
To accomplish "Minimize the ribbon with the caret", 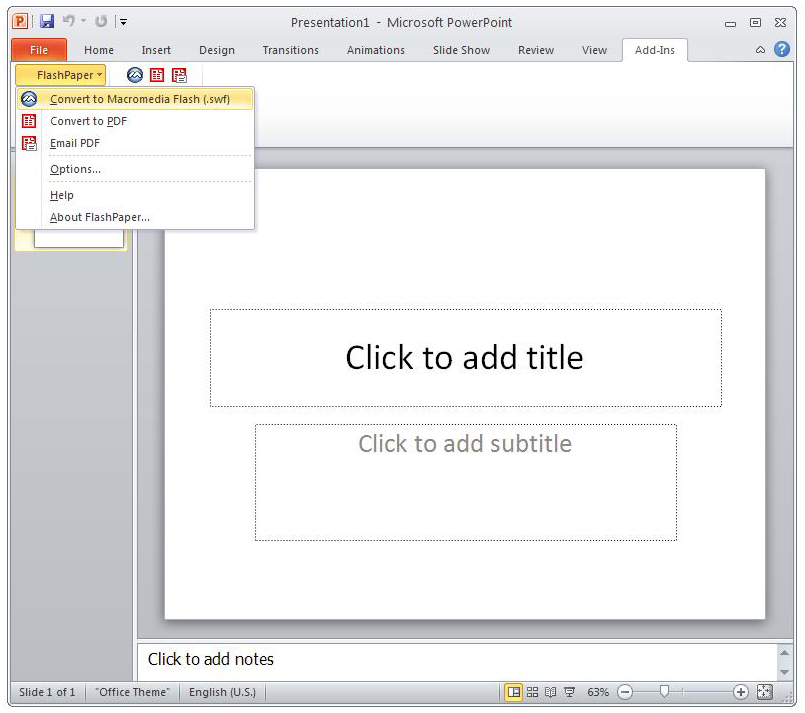I will point(760,50).
